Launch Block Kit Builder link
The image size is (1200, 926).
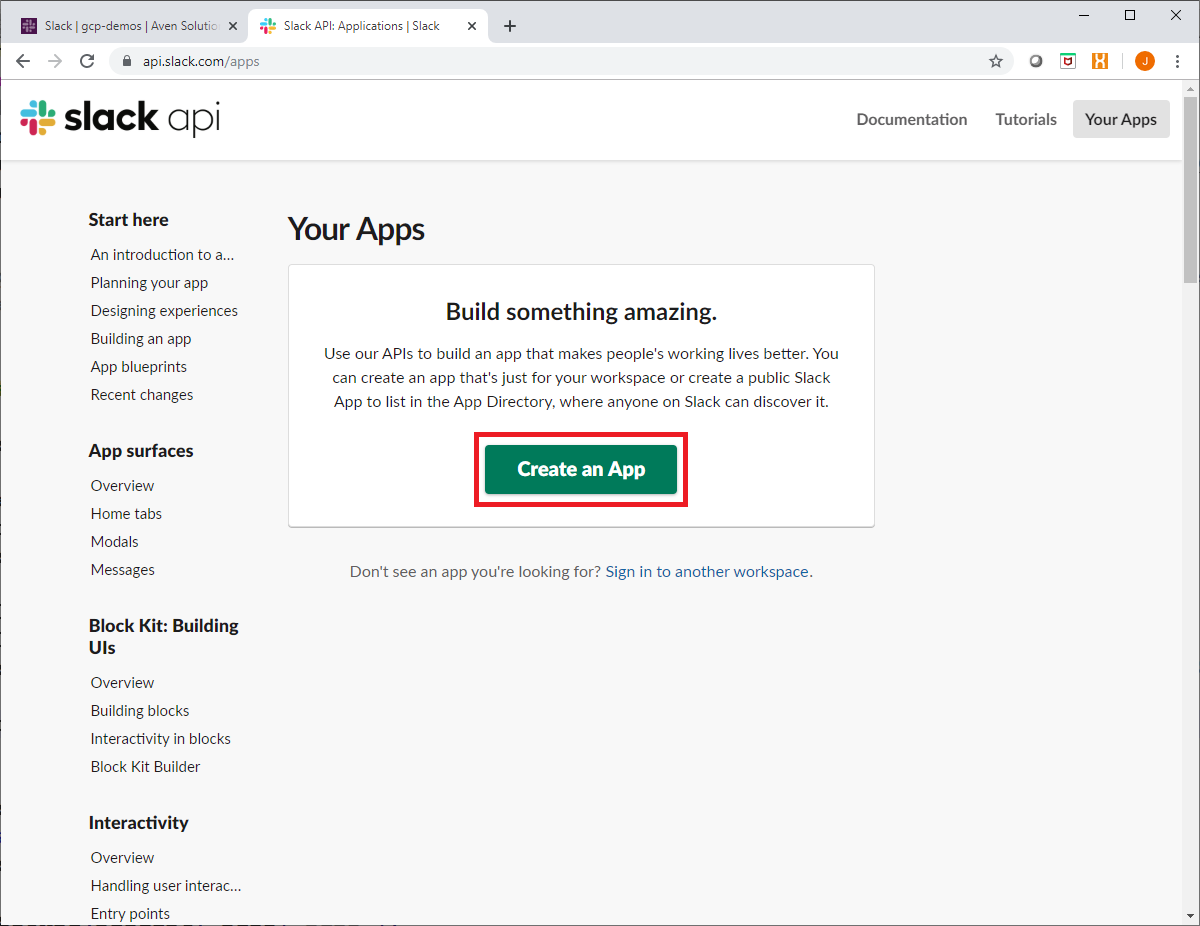146,767
